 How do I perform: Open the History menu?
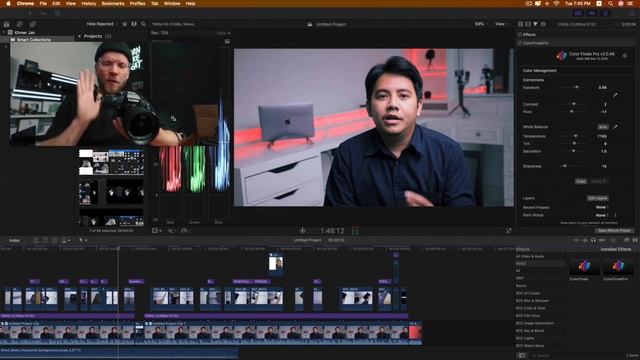[89, 3]
